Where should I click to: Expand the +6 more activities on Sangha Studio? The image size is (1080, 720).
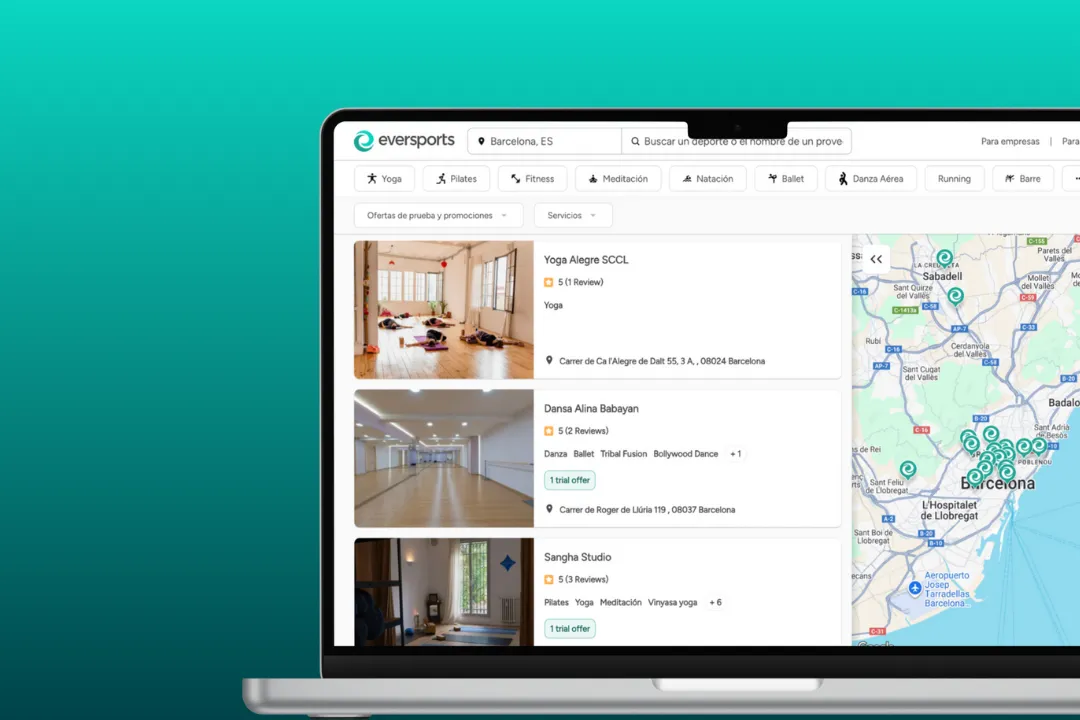coord(716,603)
